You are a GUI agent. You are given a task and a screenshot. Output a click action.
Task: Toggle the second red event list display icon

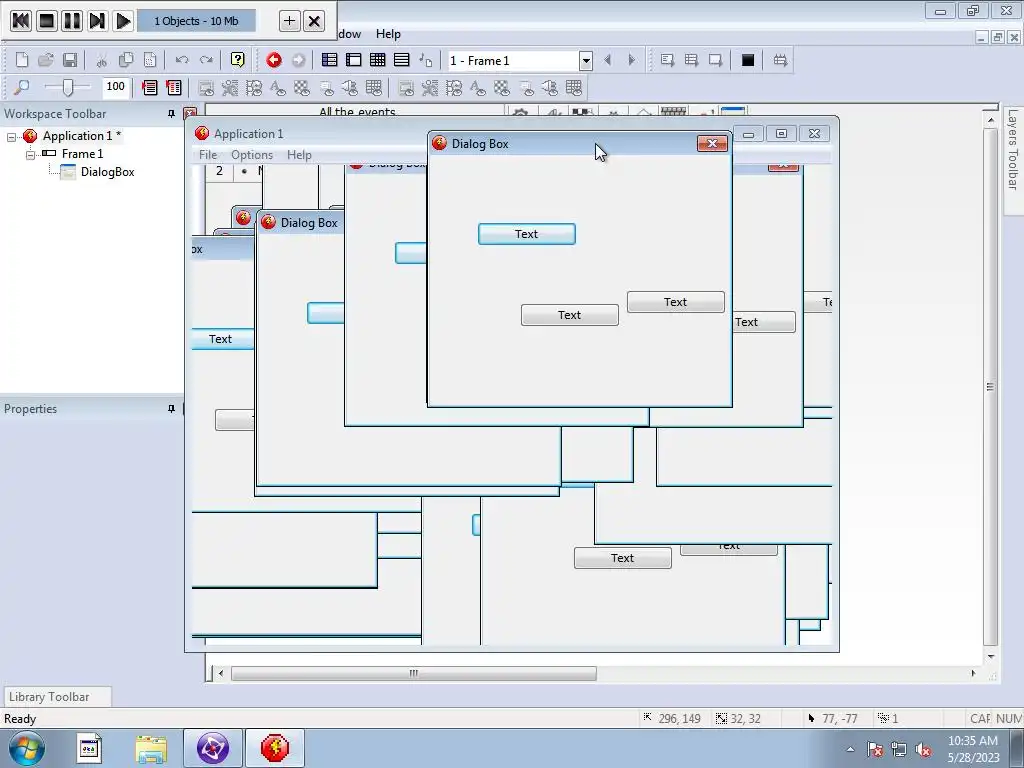pos(174,87)
